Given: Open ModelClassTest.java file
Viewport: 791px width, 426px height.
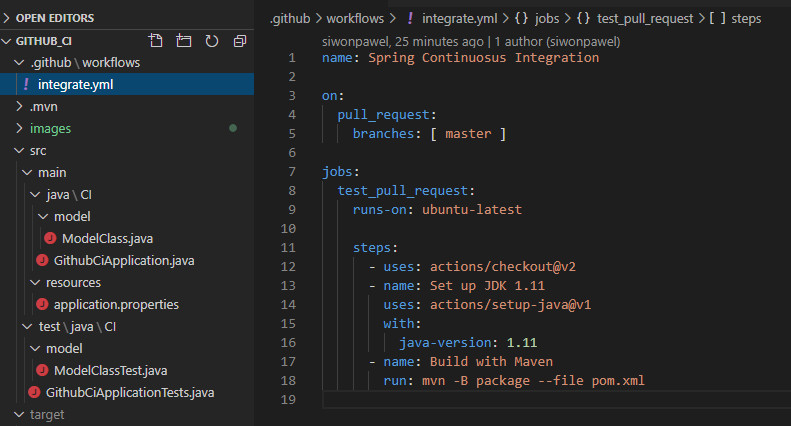Looking at the screenshot, I should [x=110, y=370].
